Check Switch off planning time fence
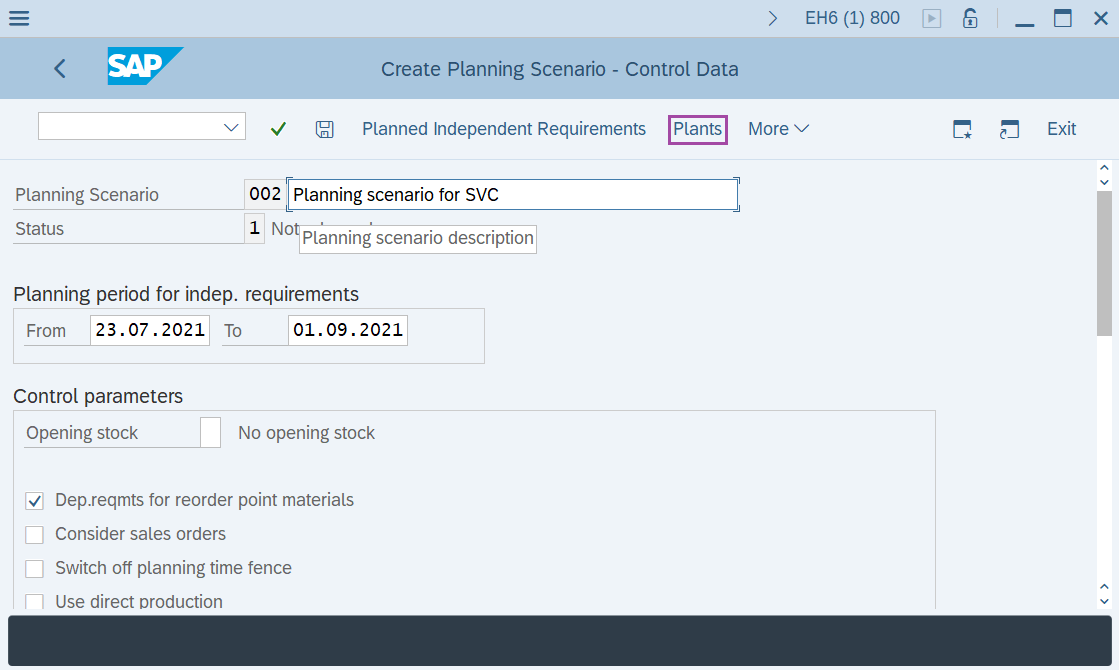This screenshot has width=1119, height=670. point(34,568)
